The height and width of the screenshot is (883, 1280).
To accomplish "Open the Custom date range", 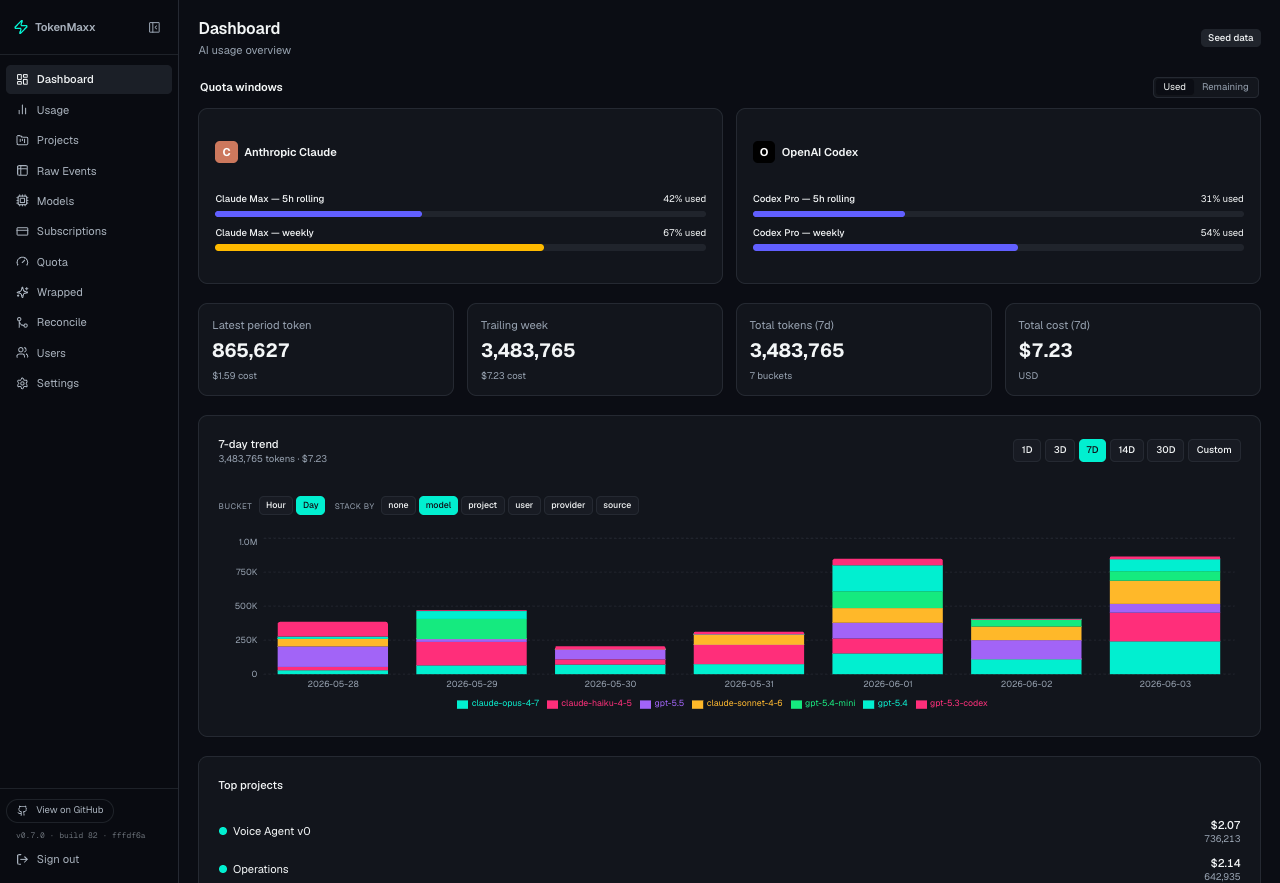I will [1214, 450].
